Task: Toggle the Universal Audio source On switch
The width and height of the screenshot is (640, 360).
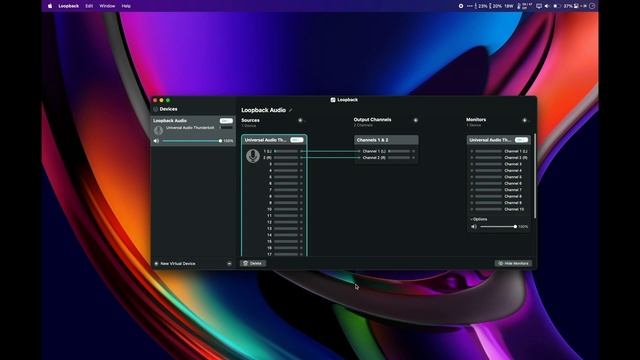Action: (x=297, y=140)
